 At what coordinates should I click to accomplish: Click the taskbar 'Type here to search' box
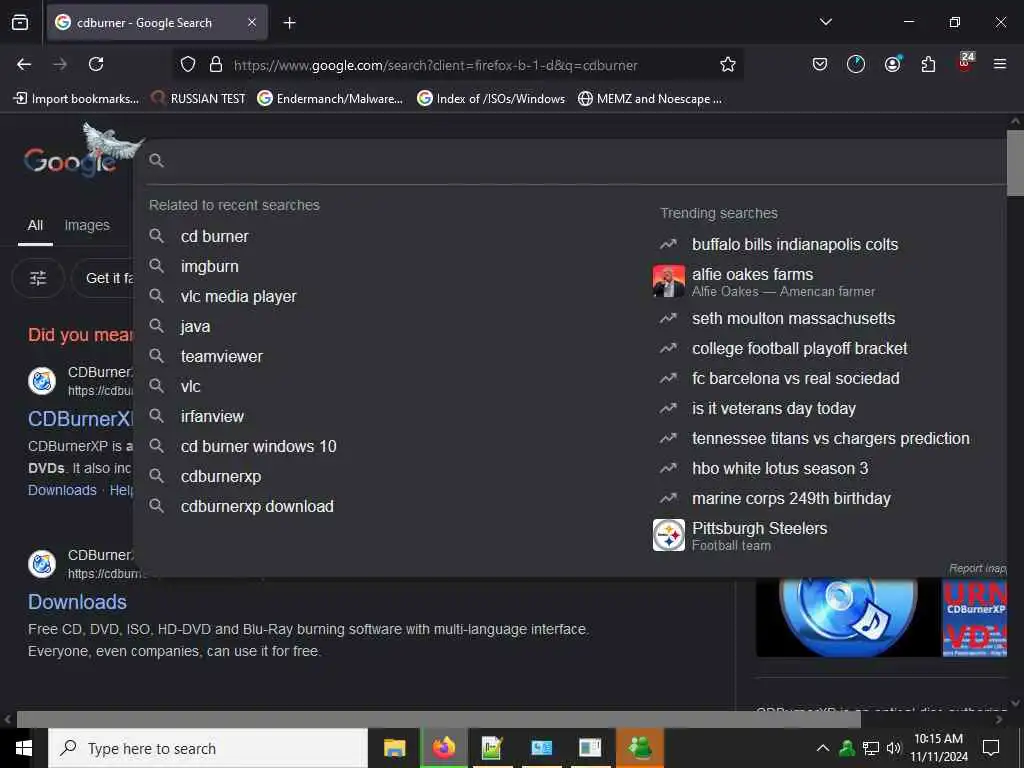click(208, 748)
